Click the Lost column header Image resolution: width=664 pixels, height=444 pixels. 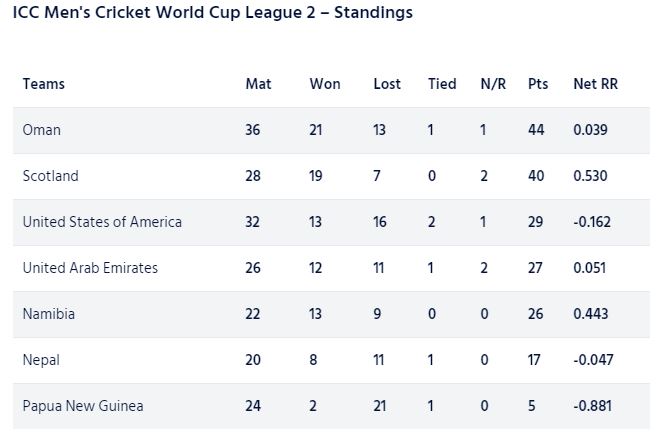pos(387,84)
